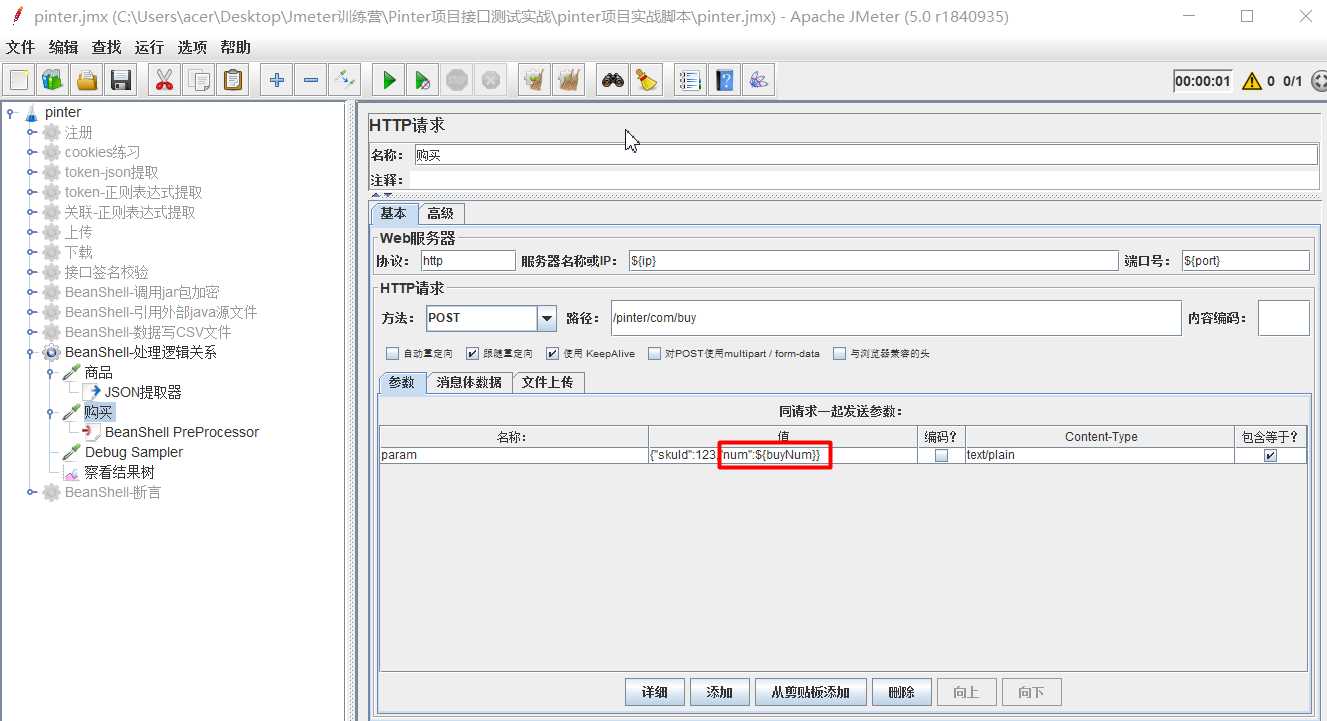
Task: Click the 服务器名称或IP field
Action: click(x=873, y=260)
